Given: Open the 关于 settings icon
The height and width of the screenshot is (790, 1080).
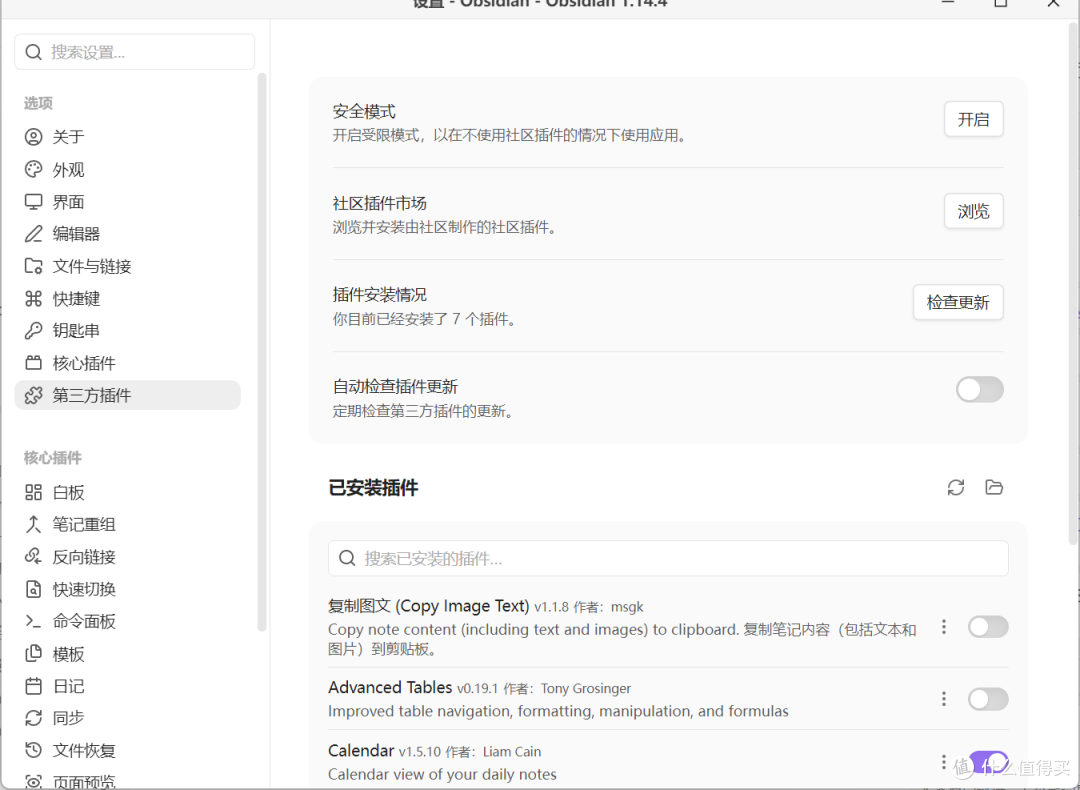Looking at the screenshot, I should pyautogui.click(x=33, y=136).
